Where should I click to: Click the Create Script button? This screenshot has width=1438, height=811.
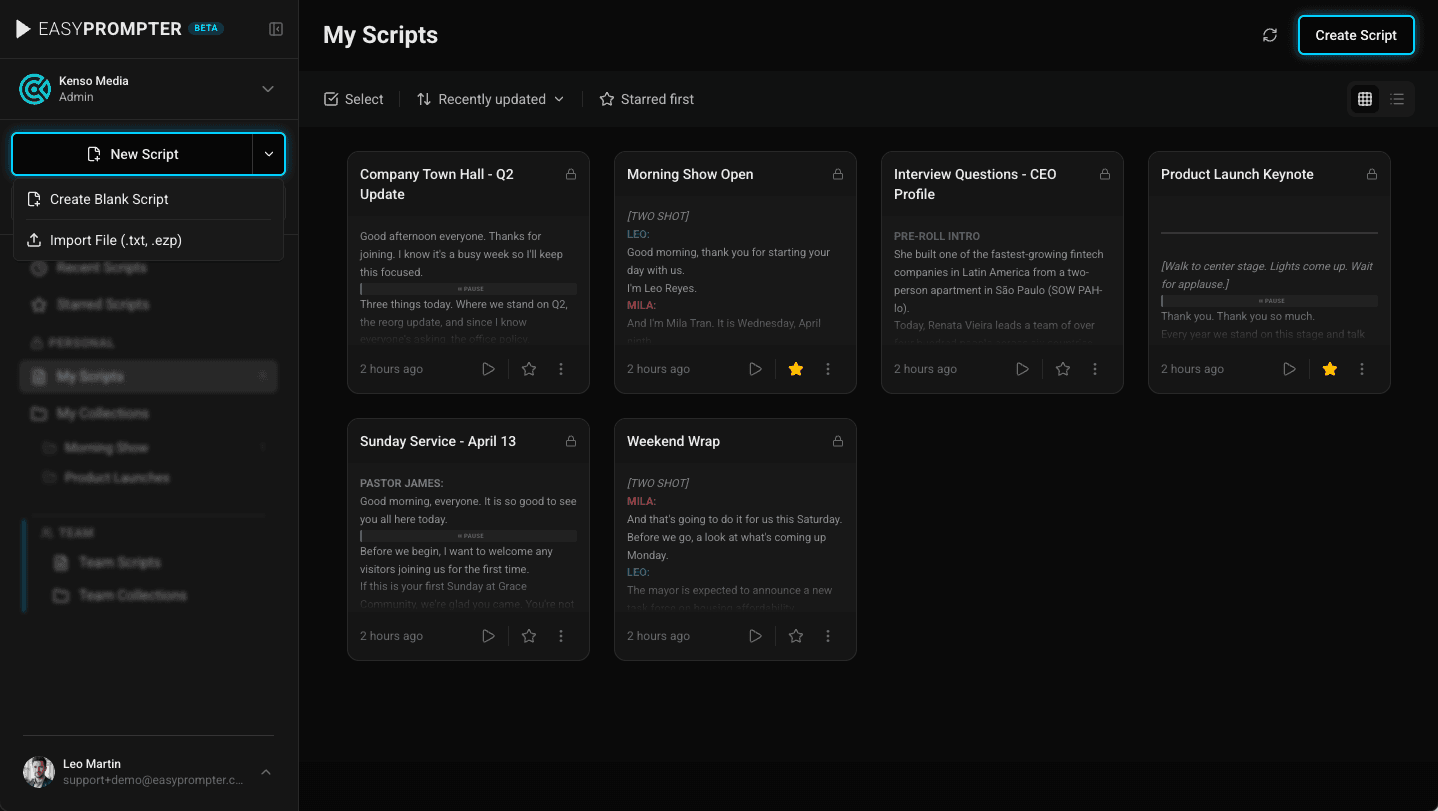pos(1356,34)
